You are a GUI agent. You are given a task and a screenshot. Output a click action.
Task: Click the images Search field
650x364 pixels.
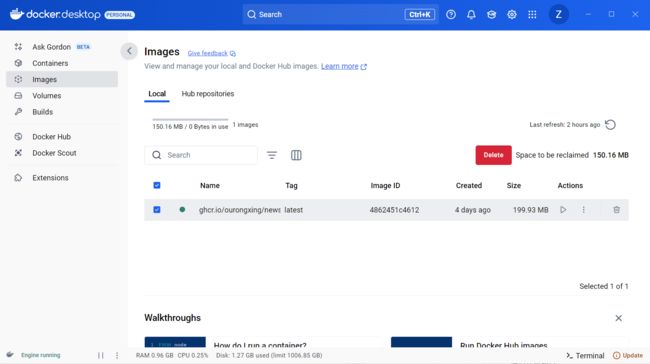pyautogui.click(x=201, y=155)
